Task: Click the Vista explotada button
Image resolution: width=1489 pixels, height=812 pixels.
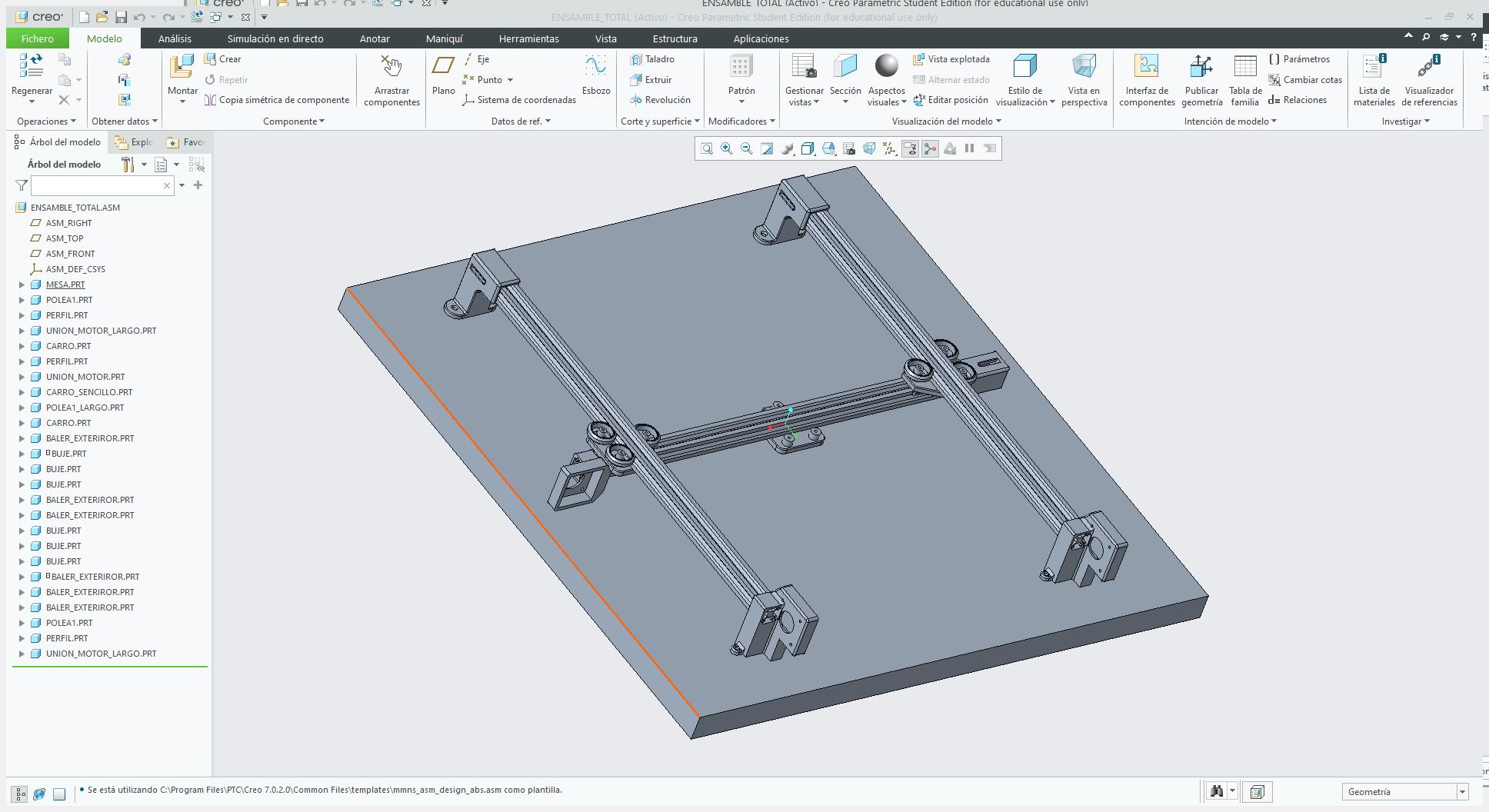Action: click(951, 59)
